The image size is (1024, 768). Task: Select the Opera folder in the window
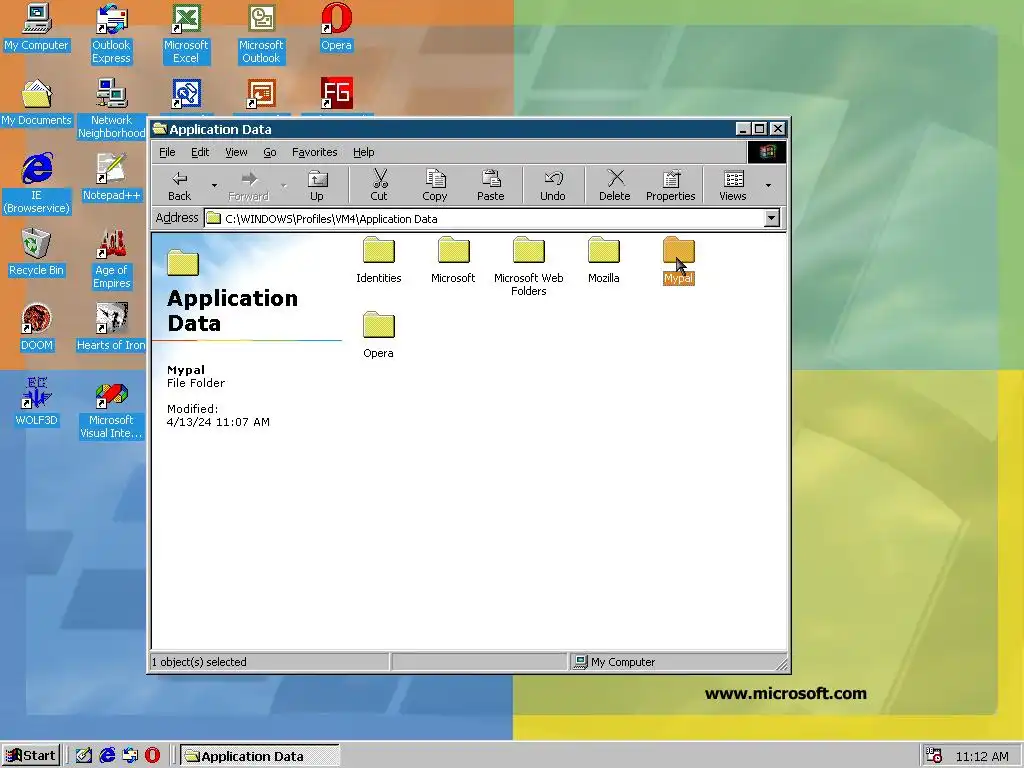[379, 335]
